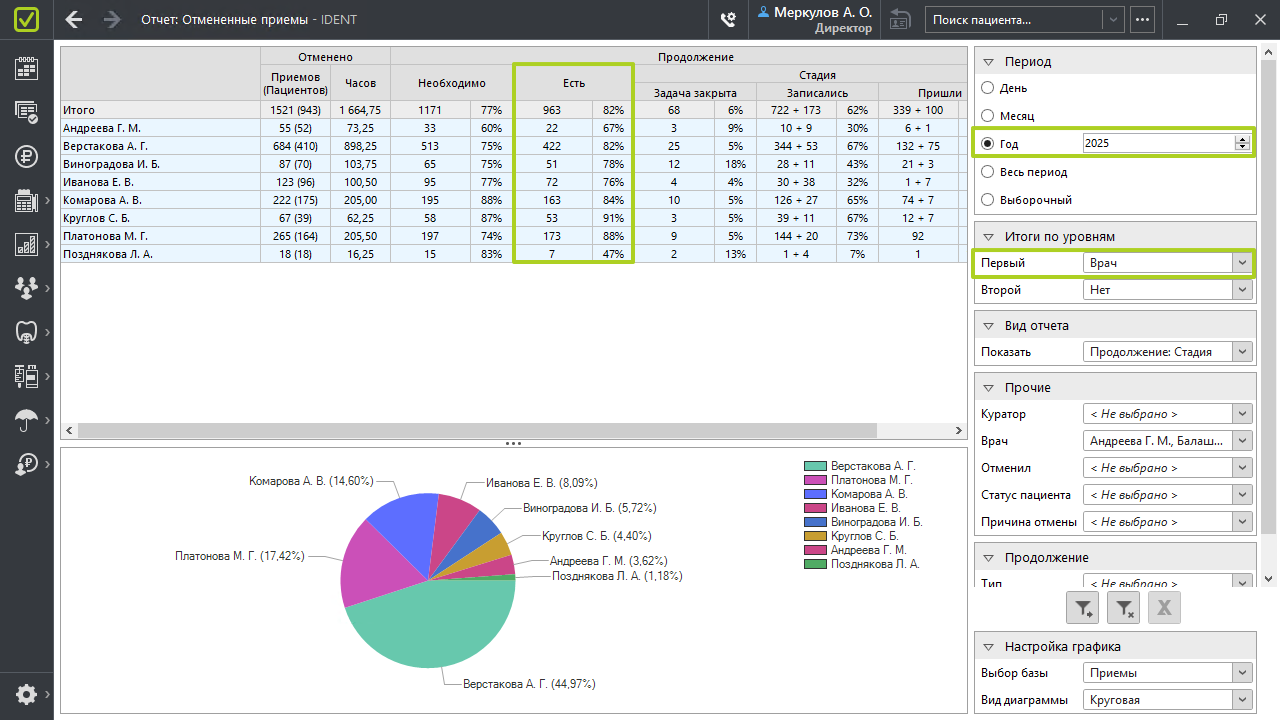Click the three-dots more button
This screenshot has height=720, width=1280.
pos(1142,19)
